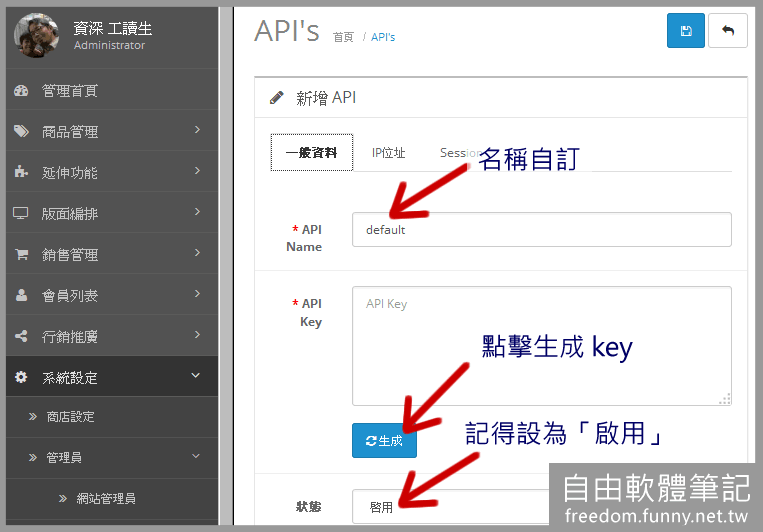Expand the 版面編排 chevron
763x532 pixels.
click(197, 211)
